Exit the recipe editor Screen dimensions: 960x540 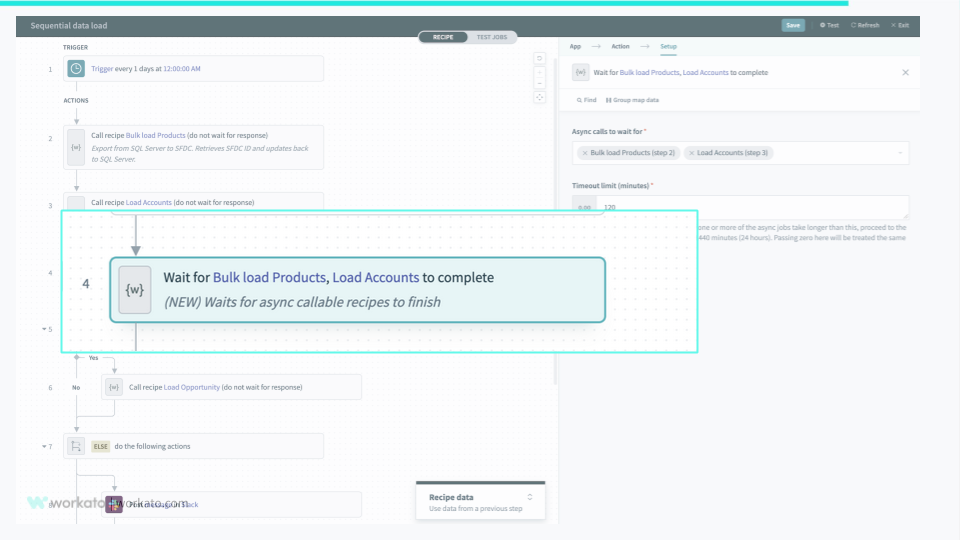pyautogui.click(x=900, y=25)
